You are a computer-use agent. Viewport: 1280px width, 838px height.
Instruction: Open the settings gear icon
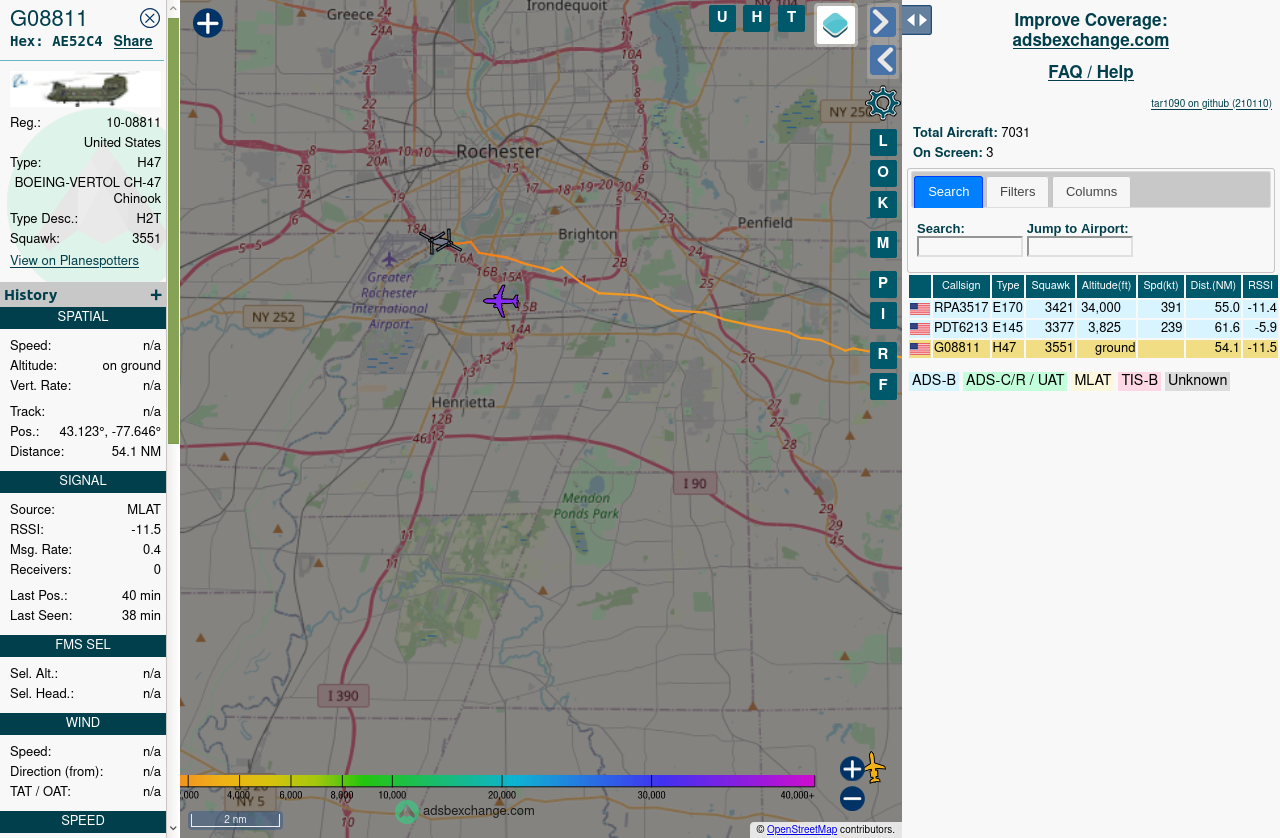(x=882, y=103)
